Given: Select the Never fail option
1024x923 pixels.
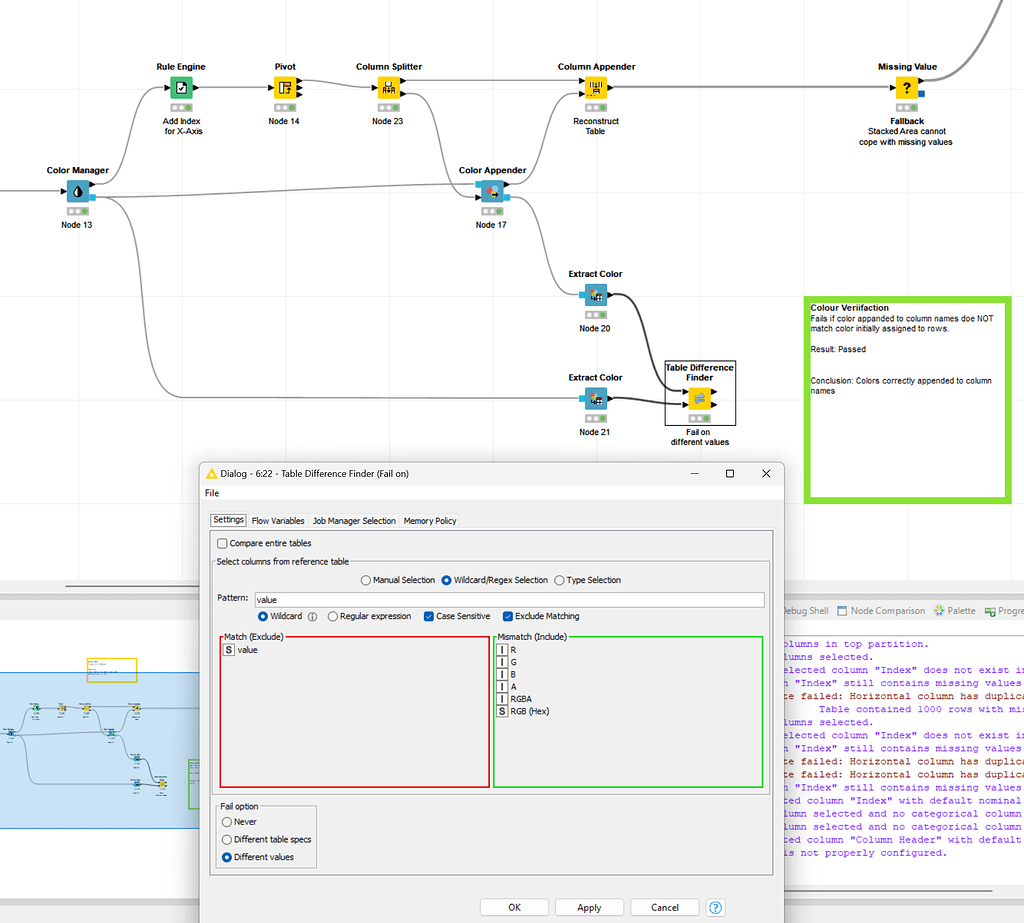Looking at the screenshot, I should (227, 823).
